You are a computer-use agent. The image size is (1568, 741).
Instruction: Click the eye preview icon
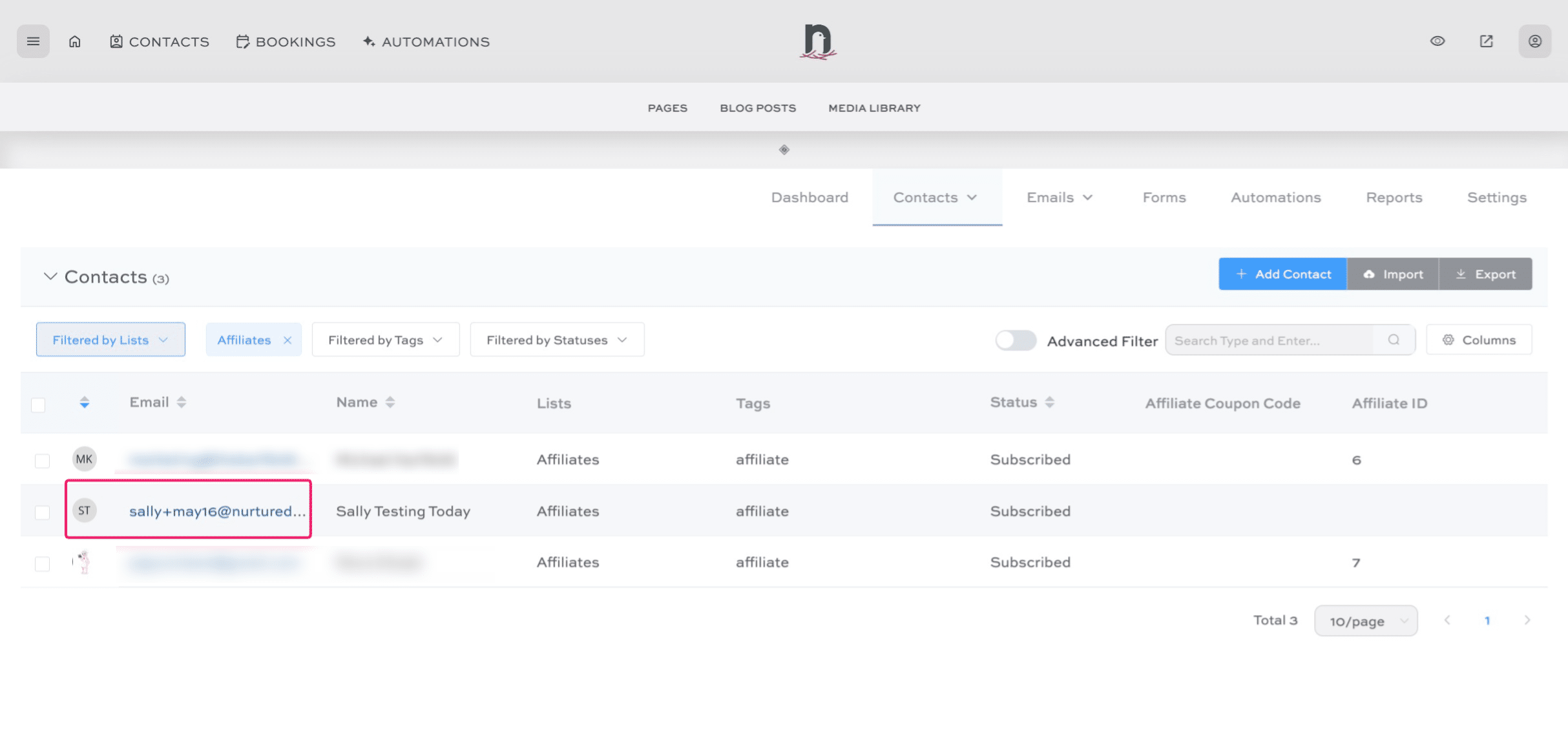tap(1437, 41)
